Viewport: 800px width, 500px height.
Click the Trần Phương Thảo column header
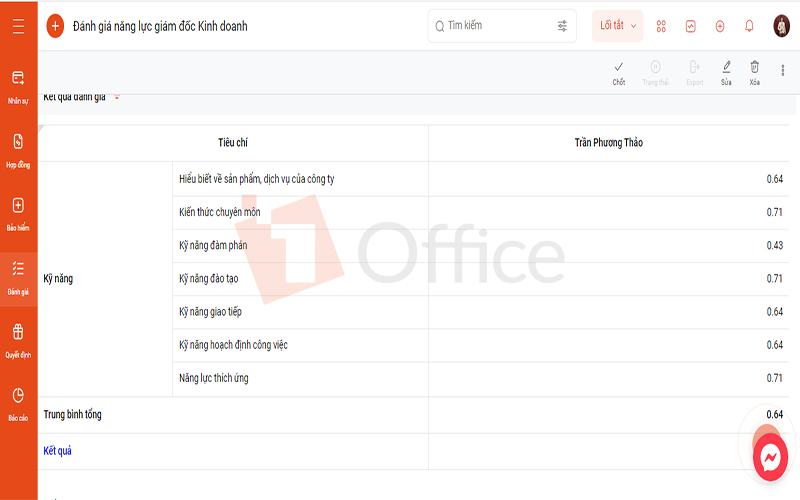[x=609, y=143]
